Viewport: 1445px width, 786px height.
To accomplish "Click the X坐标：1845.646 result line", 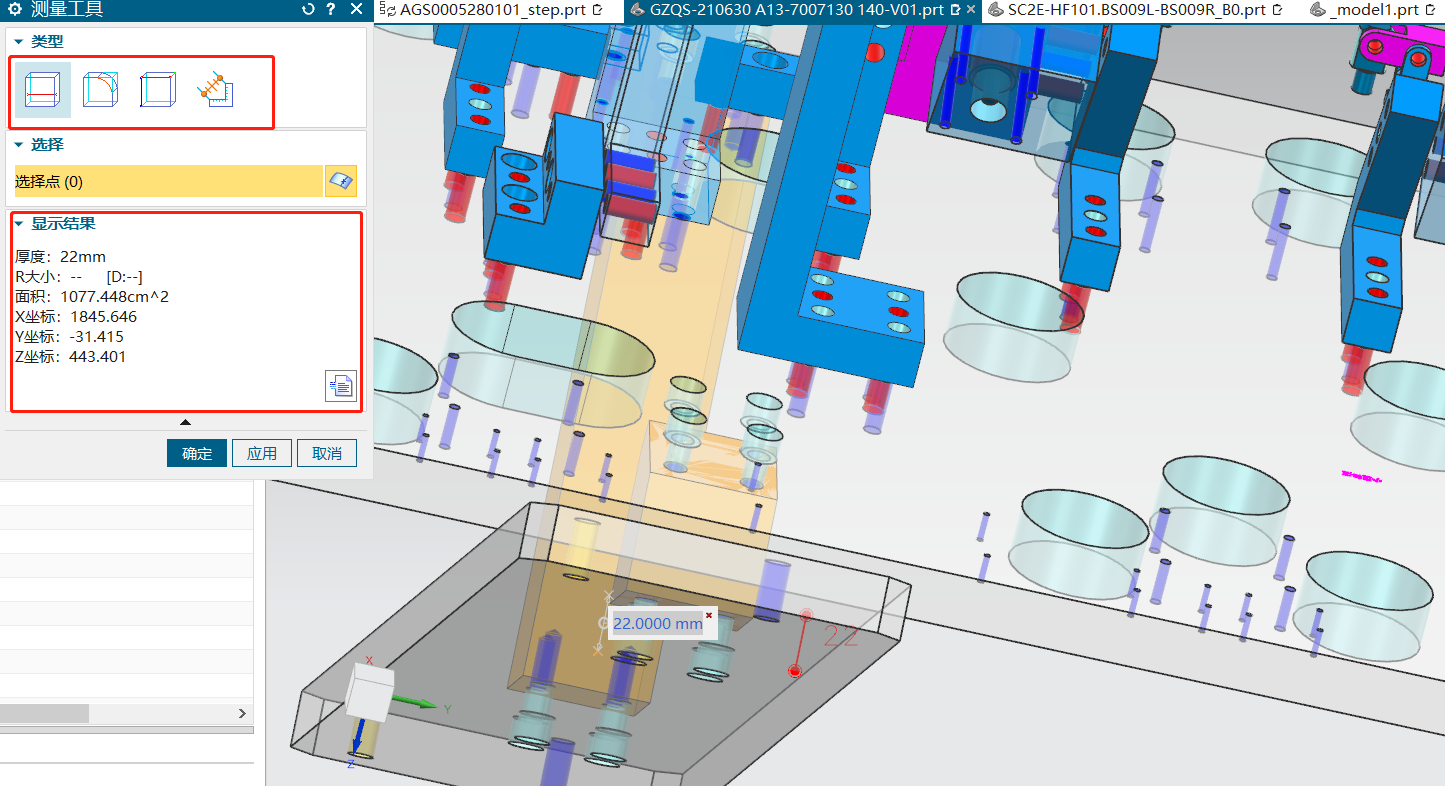I will (x=76, y=317).
